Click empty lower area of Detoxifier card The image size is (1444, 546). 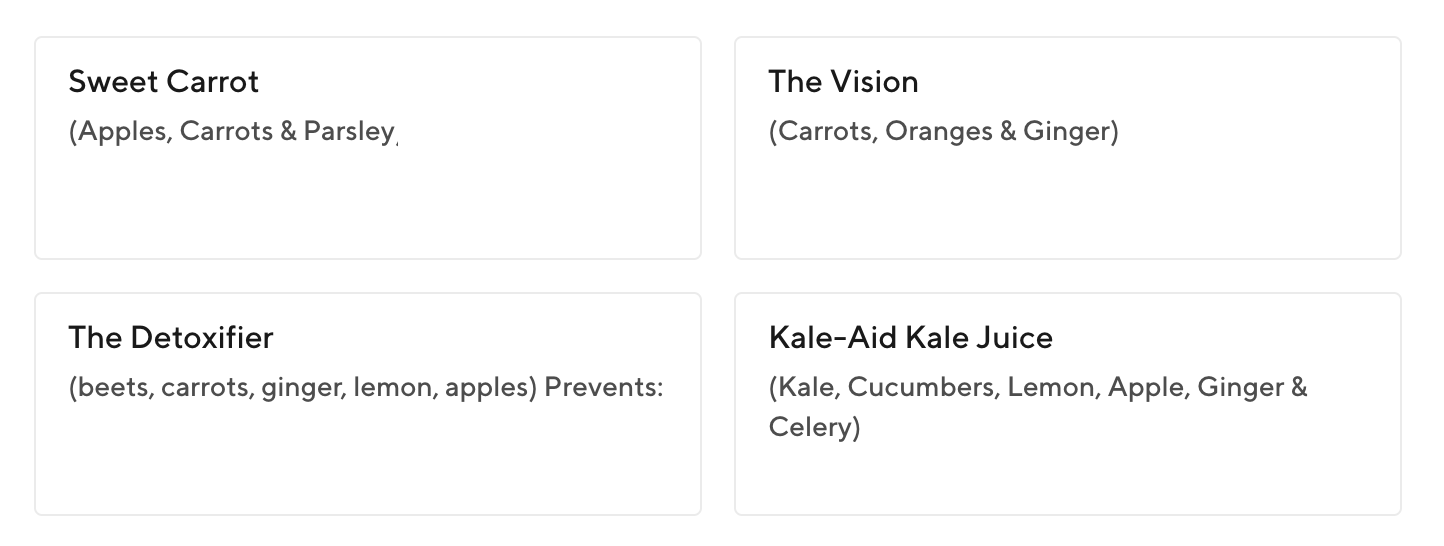[x=368, y=461]
